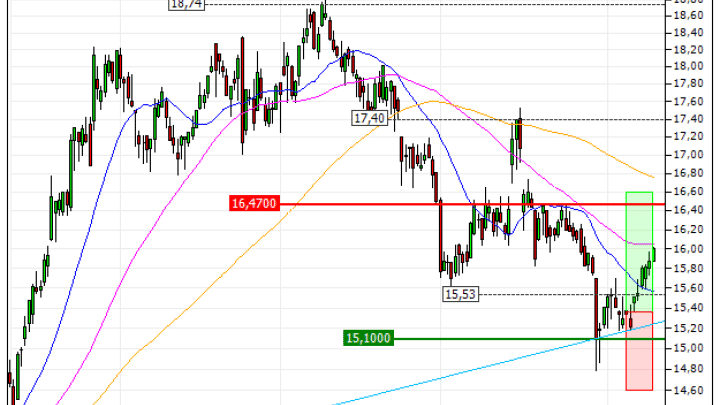The width and height of the screenshot is (720, 405).
Task: Select the green profit target rectangle
Action: coord(639,252)
